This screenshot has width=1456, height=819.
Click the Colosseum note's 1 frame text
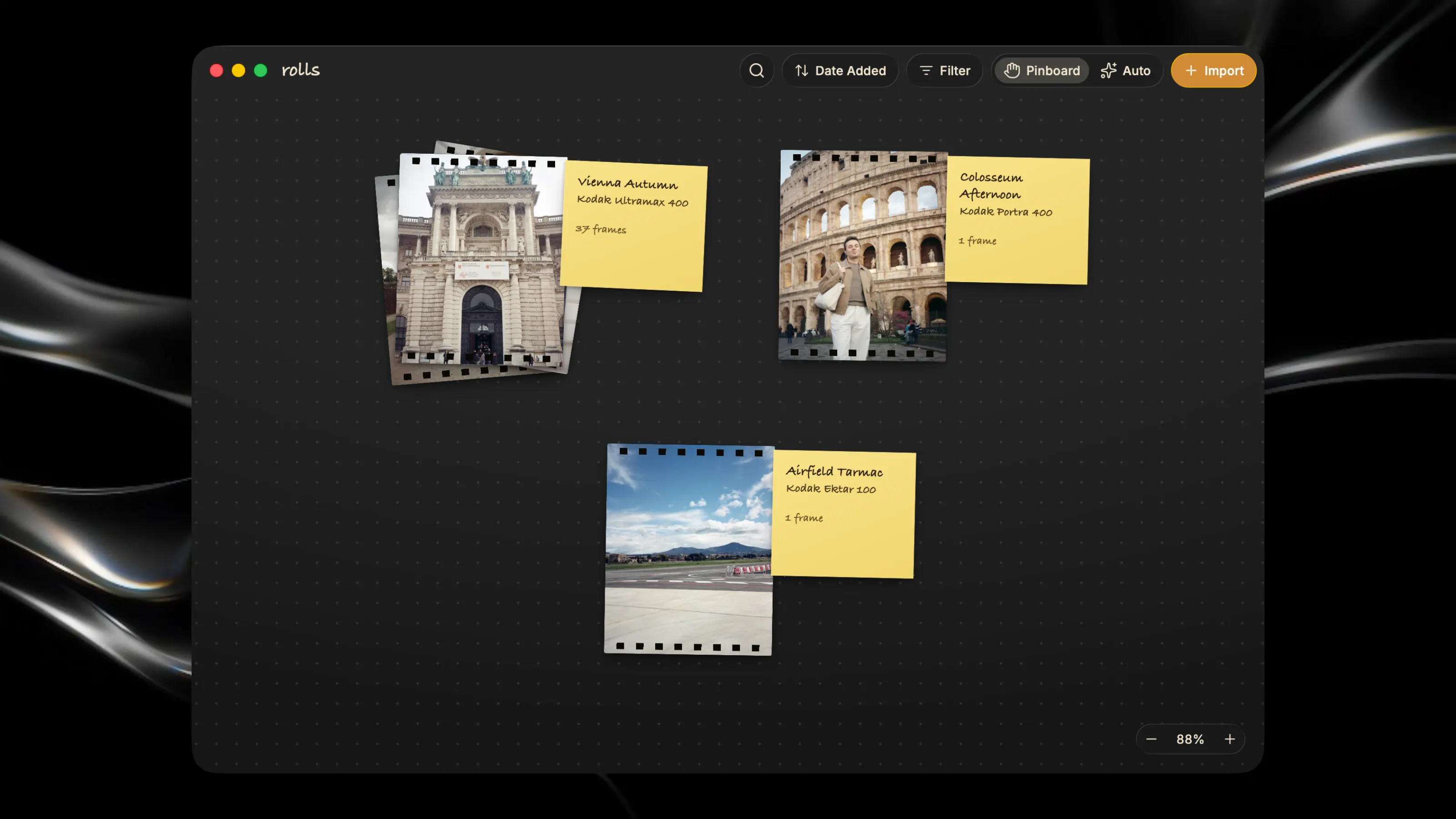point(977,240)
